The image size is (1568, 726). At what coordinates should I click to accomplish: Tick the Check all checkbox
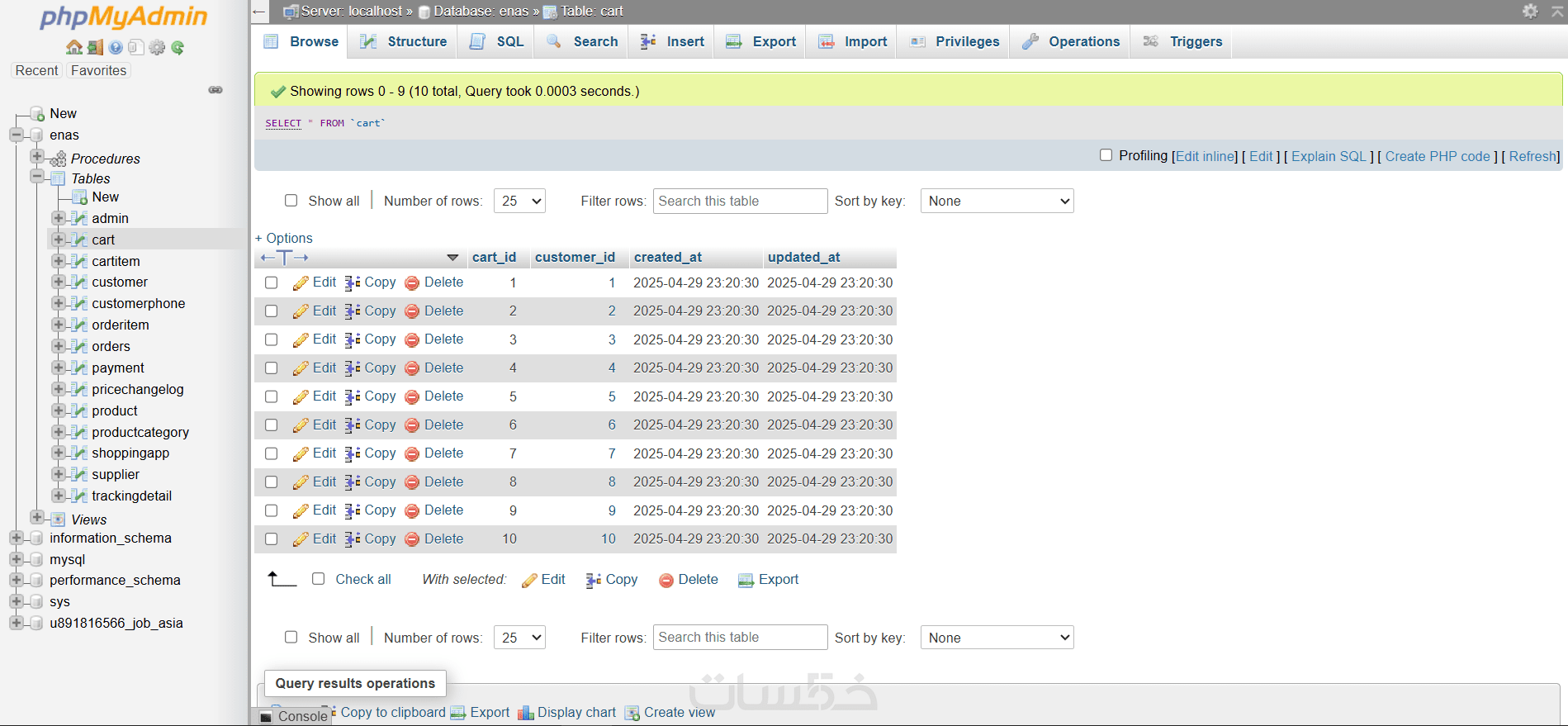pos(318,579)
